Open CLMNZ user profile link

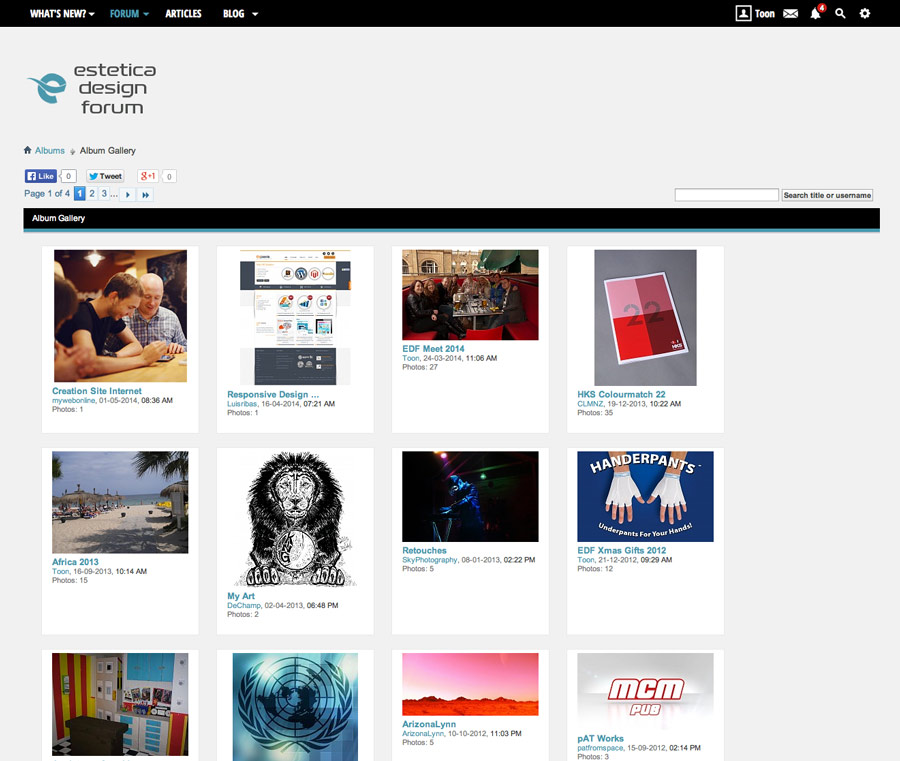(590, 404)
